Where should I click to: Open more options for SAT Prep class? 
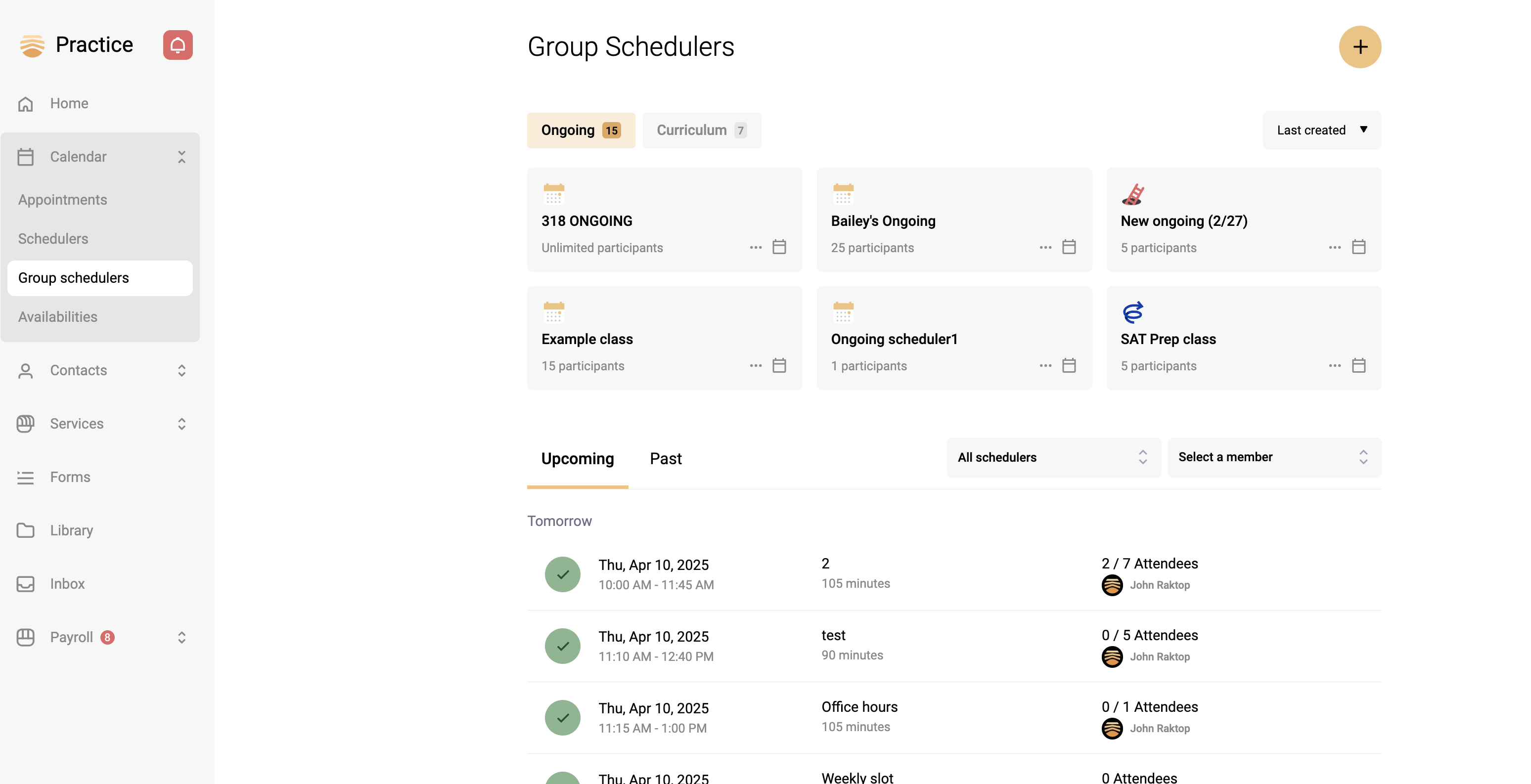tap(1335, 365)
